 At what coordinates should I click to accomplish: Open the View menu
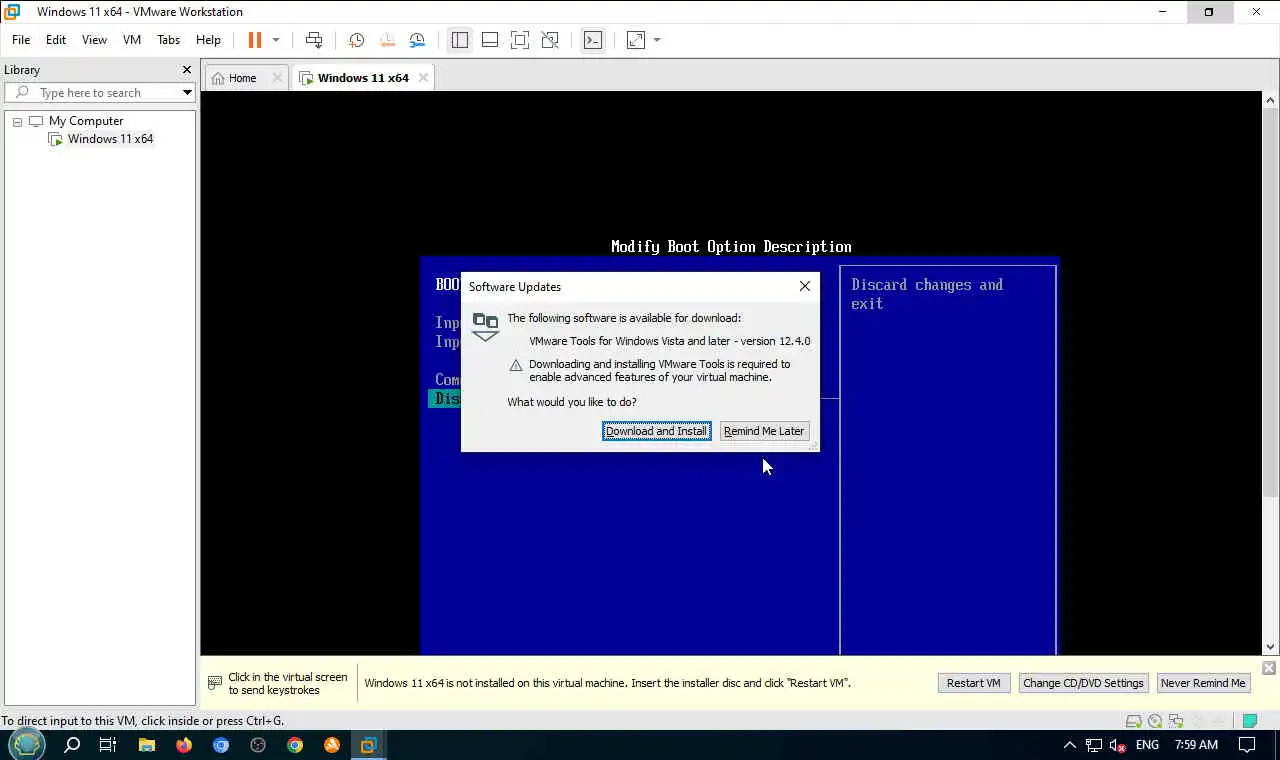click(94, 40)
